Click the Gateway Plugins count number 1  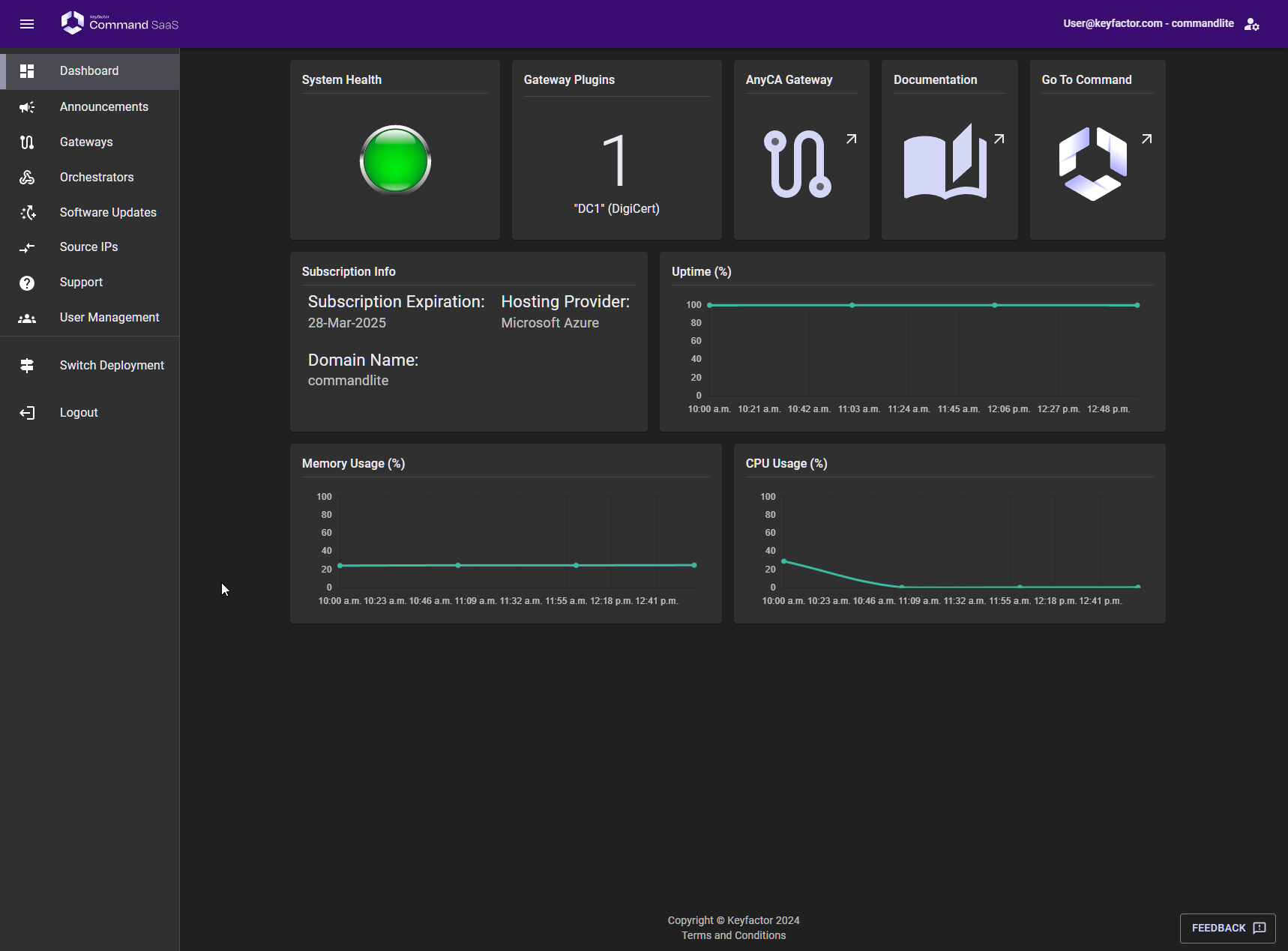616,160
